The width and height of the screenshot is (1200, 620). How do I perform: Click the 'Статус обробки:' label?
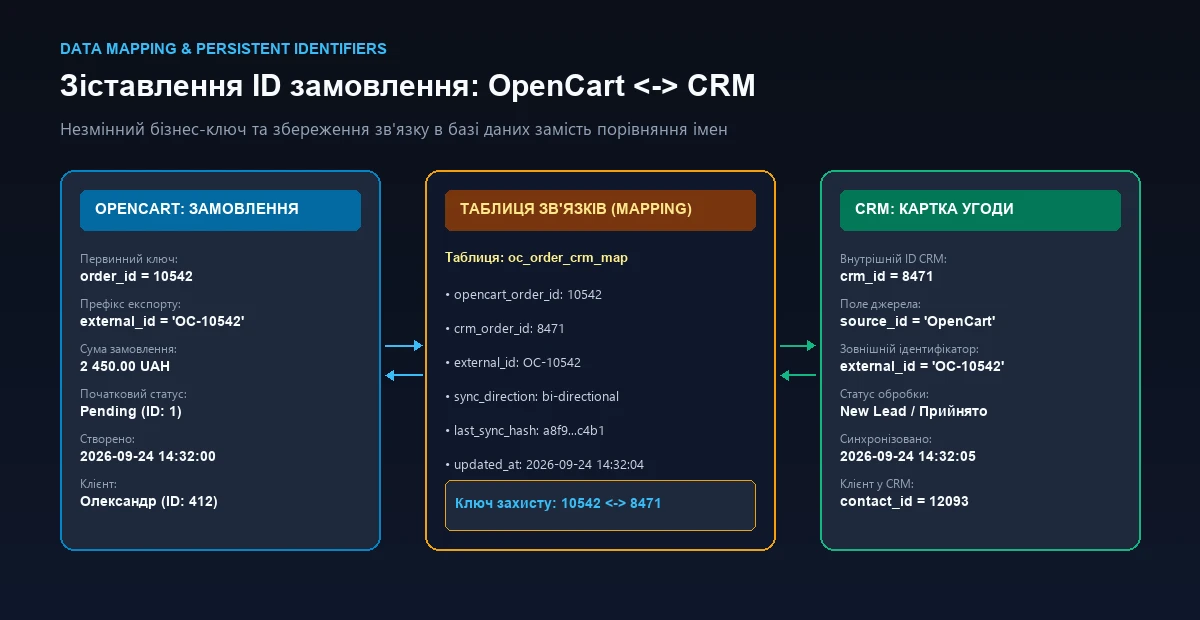pyautogui.click(x=884, y=394)
